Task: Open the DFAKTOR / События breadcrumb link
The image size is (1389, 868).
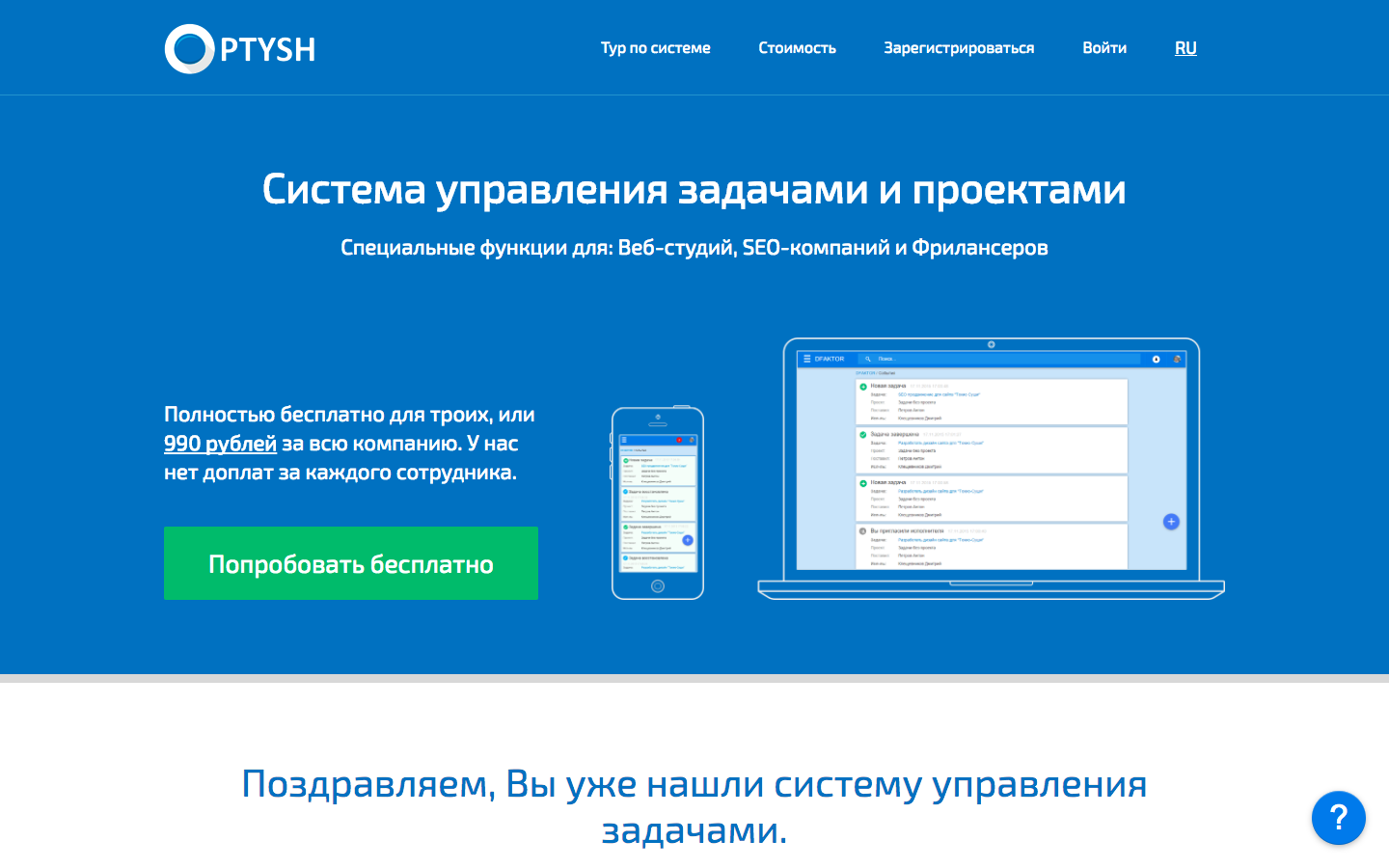Action: [868, 372]
